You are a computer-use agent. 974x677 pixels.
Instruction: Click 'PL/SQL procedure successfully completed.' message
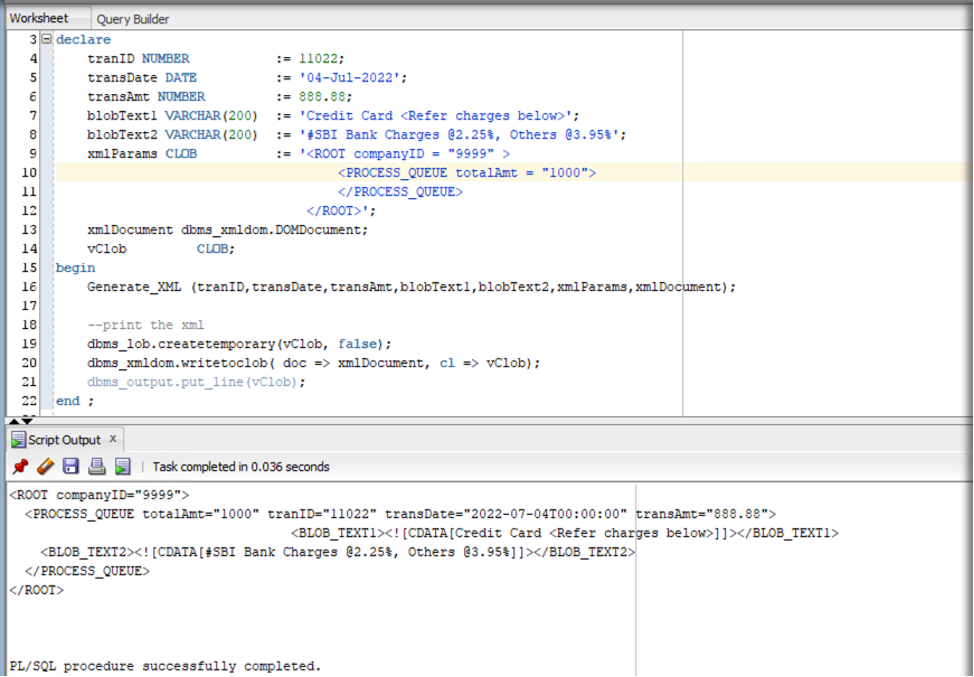(165, 666)
